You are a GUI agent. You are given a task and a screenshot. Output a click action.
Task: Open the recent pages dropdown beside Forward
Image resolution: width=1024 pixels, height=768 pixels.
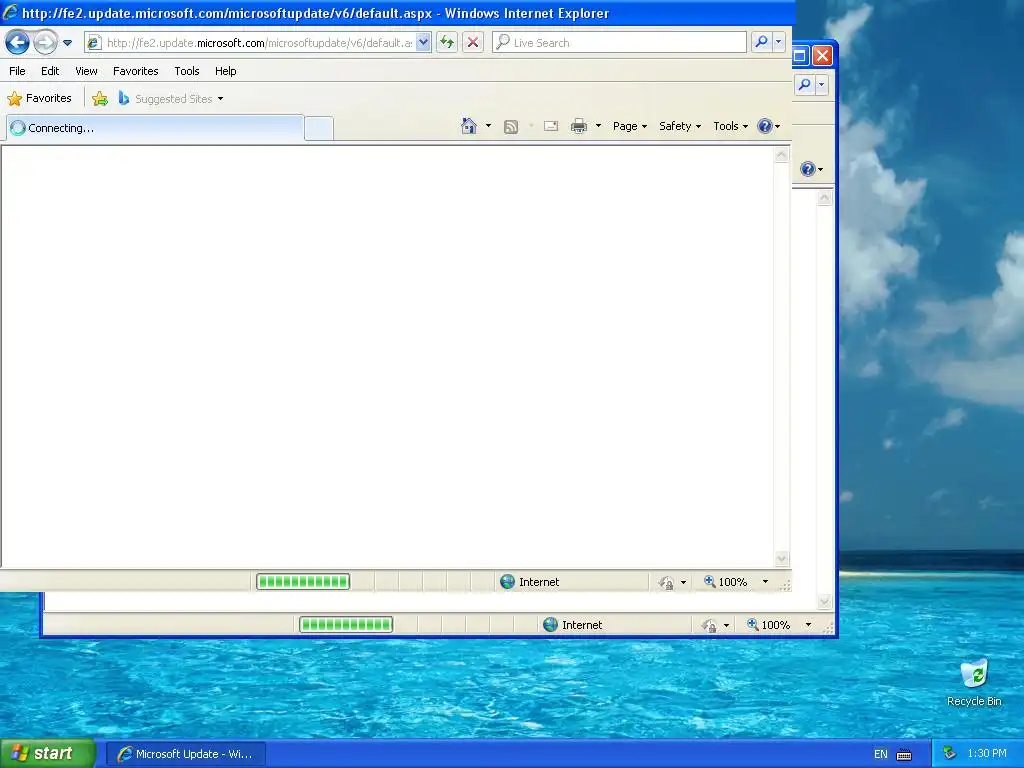coord(67,43)
